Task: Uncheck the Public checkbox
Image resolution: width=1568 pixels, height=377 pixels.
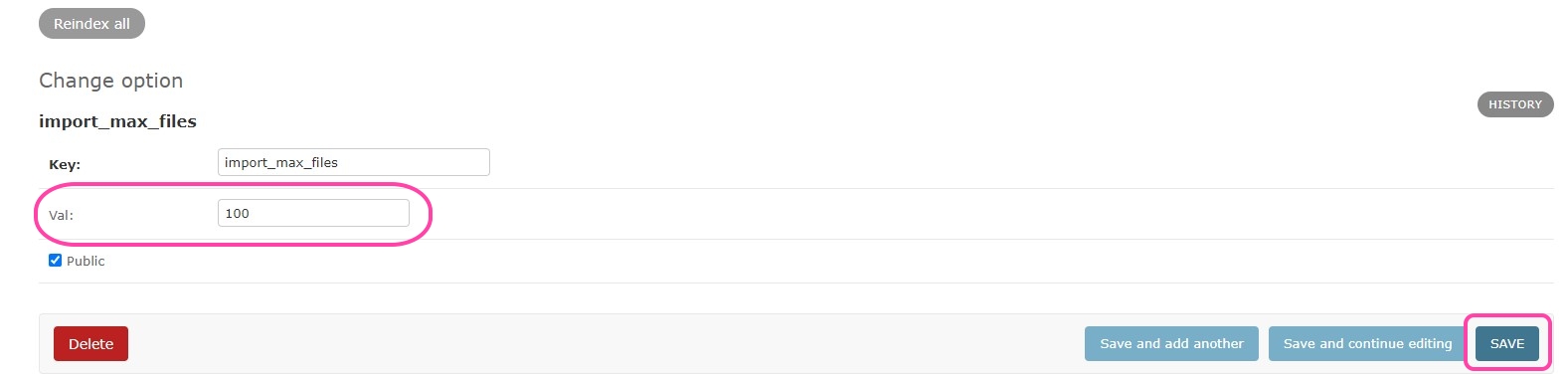Action: (55, 261)
